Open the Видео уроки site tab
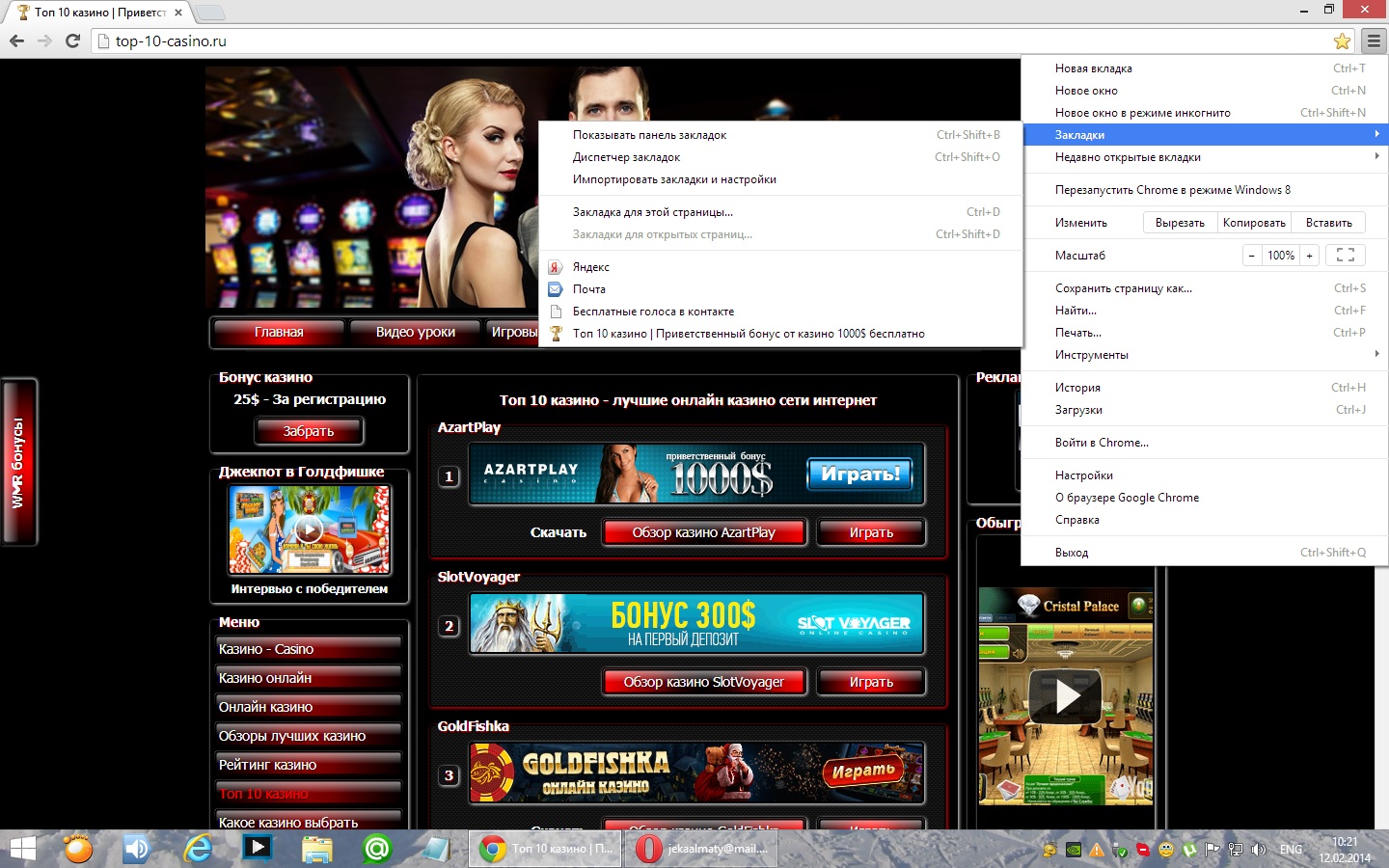Viewport: 1389px width, 868px height. click(415, 332)
